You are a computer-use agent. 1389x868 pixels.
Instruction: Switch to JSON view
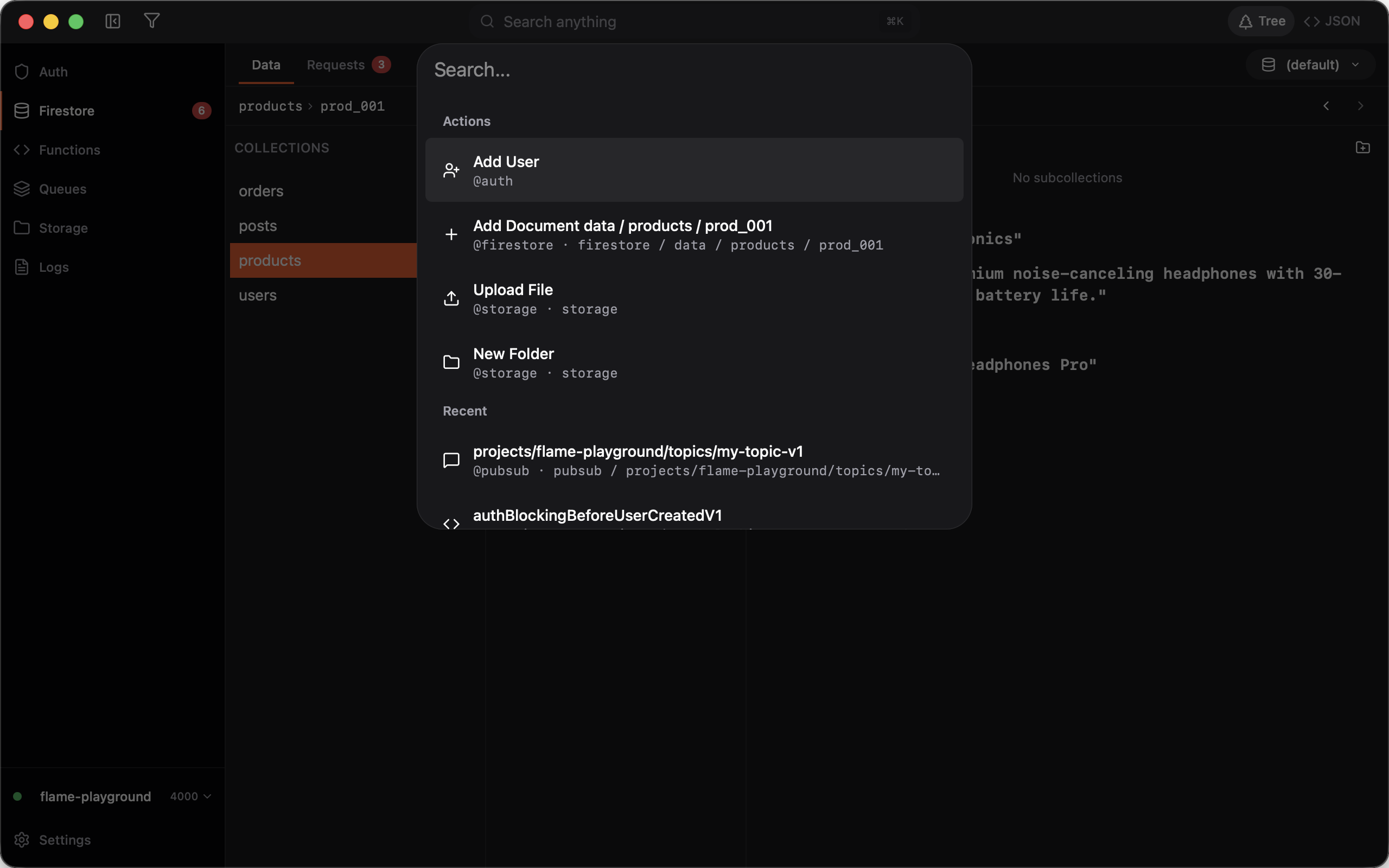[1331, 21]
